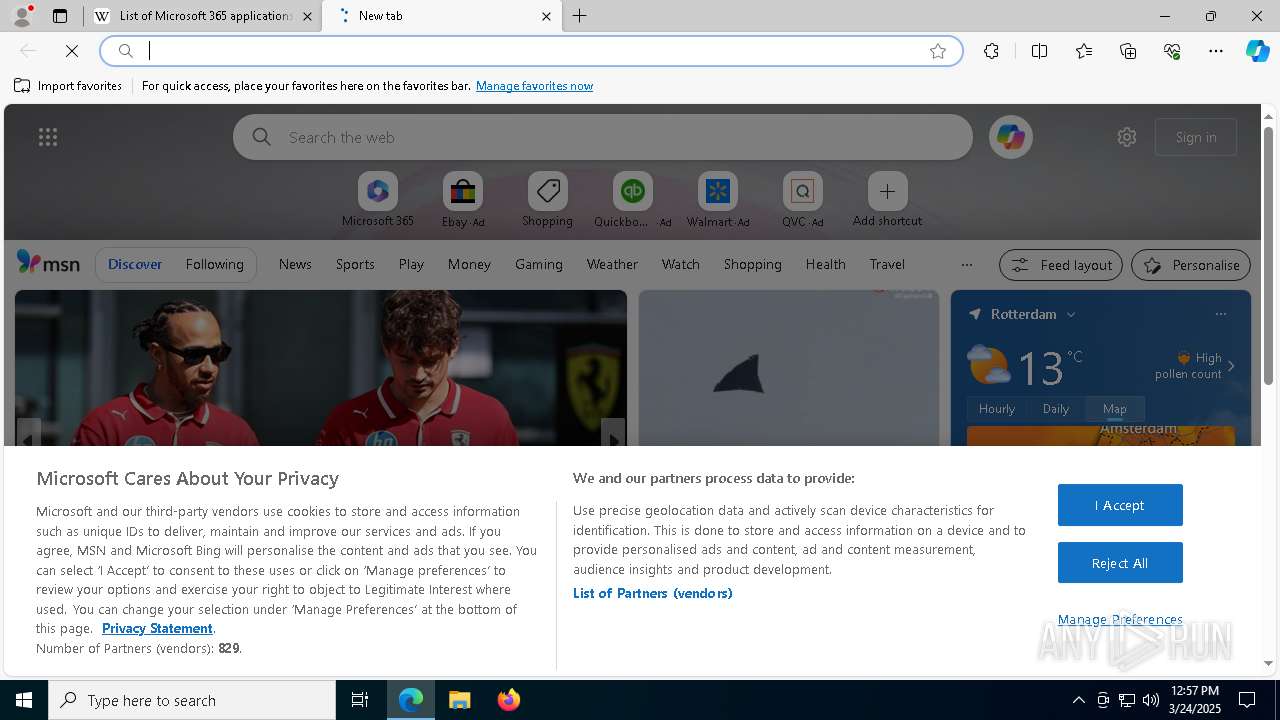Focus the Search the web box
Image resolution: width=1280 pixels, height=720 pixels.
tap(603, 137)
